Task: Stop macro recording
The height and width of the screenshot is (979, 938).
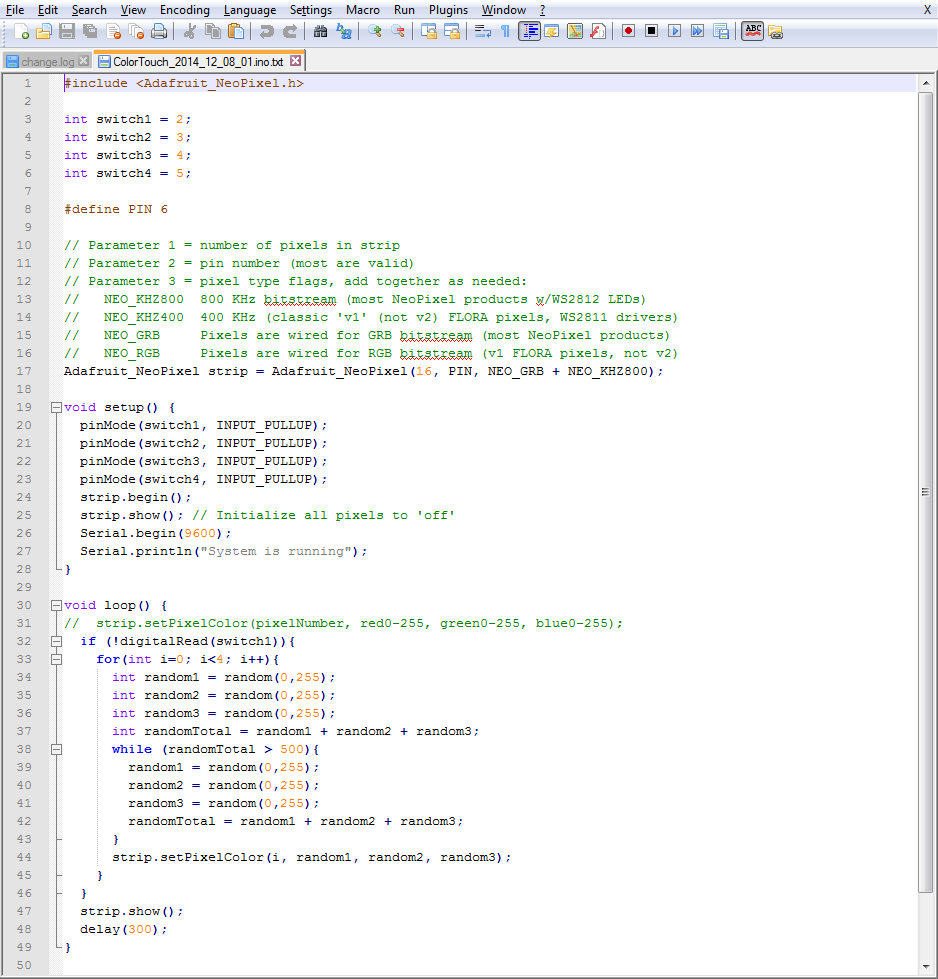Action: [x=651, y=31]
